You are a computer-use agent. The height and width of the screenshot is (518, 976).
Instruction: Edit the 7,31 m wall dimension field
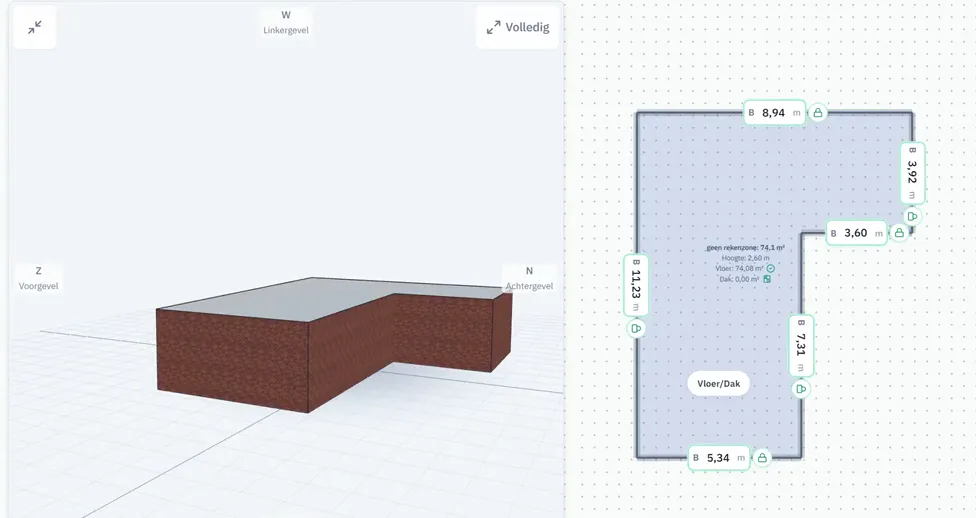click(x=801, y=346)
